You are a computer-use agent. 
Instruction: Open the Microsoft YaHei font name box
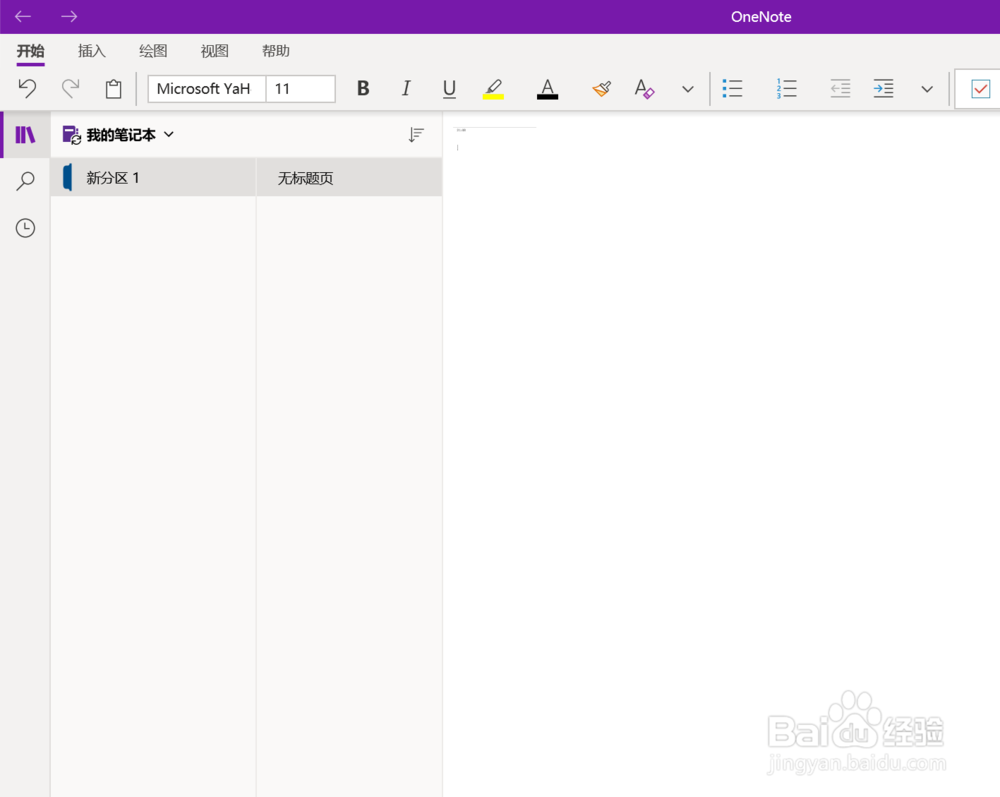pos(207,89)
